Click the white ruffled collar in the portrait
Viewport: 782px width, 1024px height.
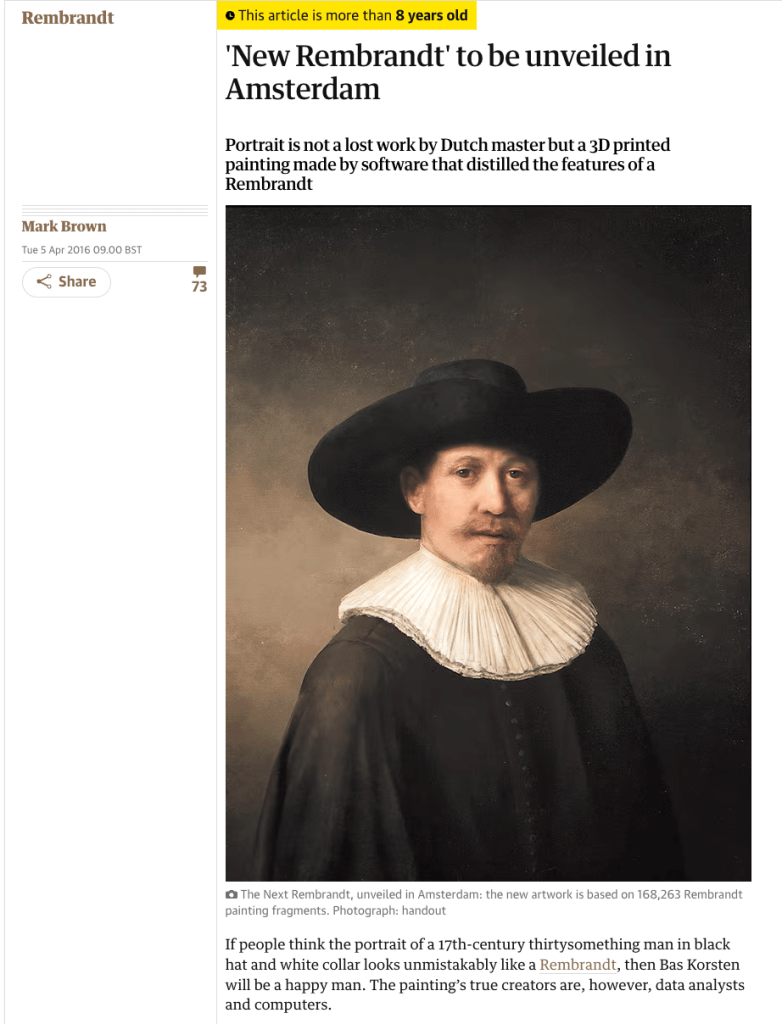pos(468,613)
